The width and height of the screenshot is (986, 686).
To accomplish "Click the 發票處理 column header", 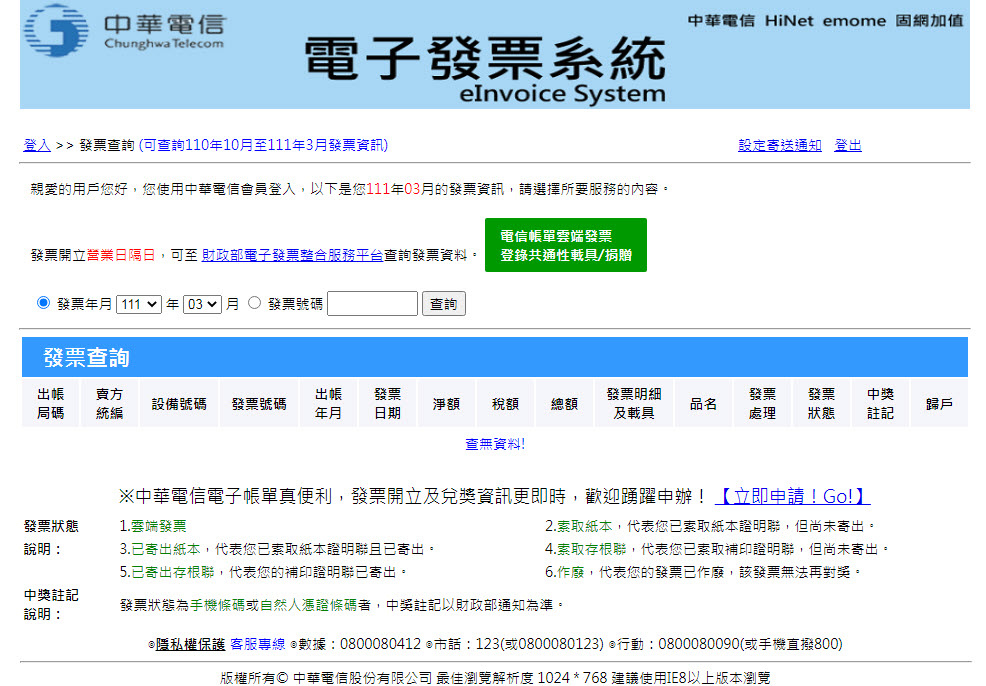I will click(762, 403).
